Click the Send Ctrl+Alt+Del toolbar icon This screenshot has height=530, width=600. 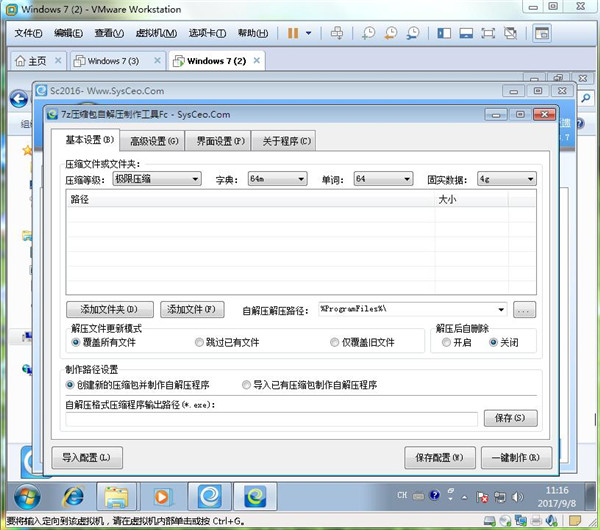pyautogui.click(x=337, y=33)
